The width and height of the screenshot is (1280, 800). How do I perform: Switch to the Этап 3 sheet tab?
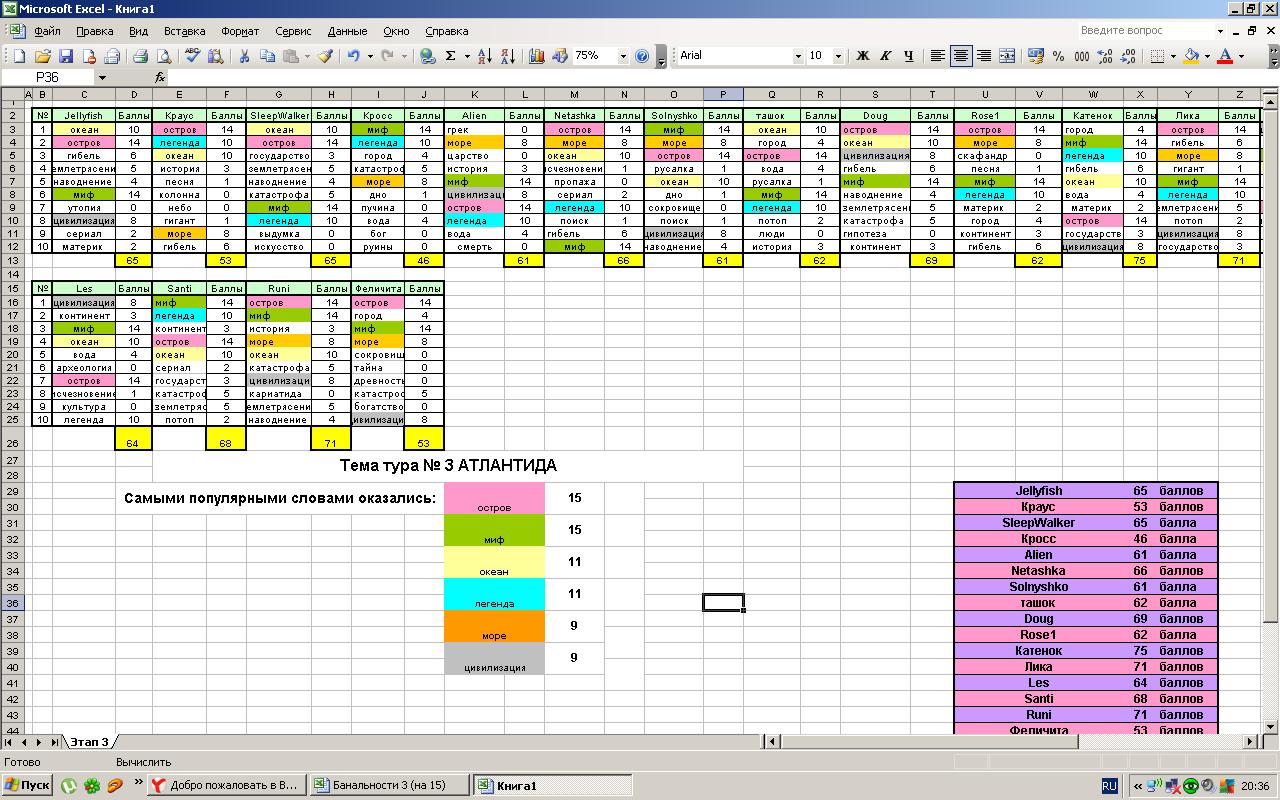pyautogui.click(x=89, y=742)
